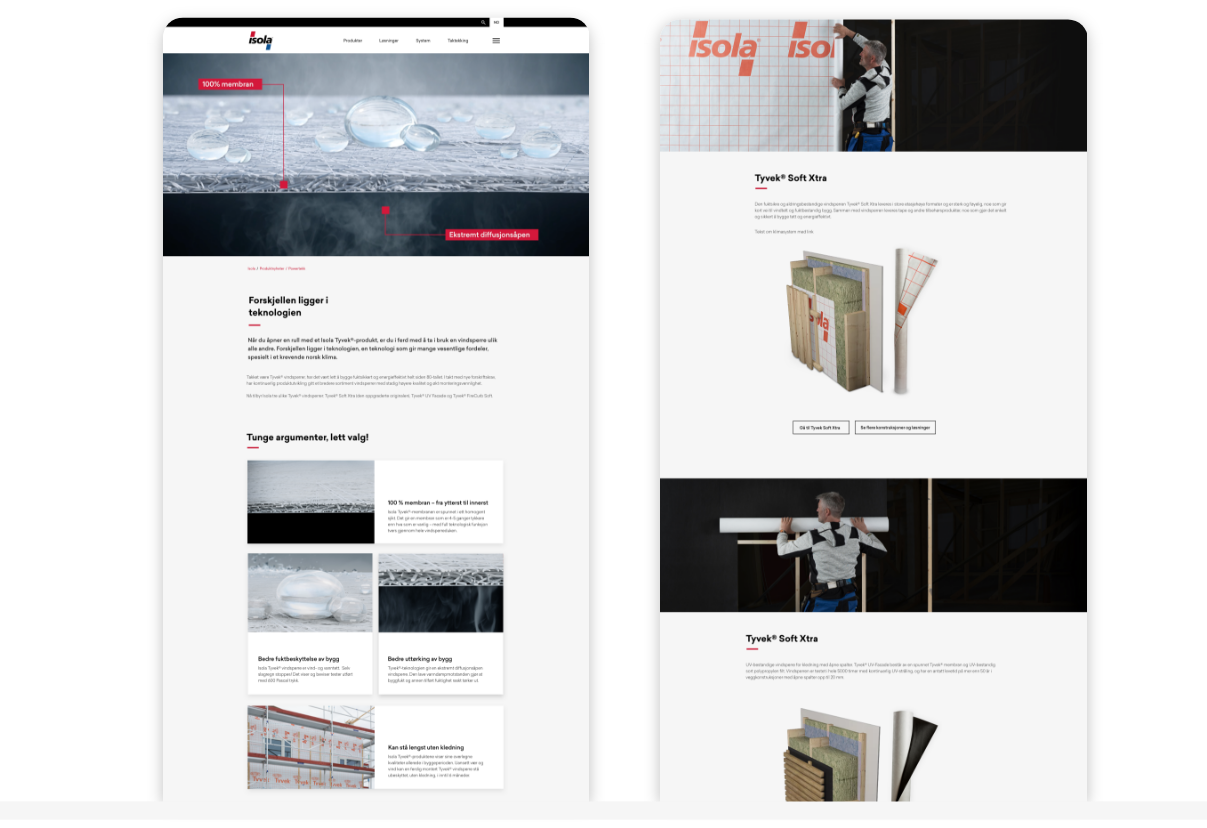Open the Produkter menu item
The image size is (1207, 828).
pyautogui.click(x=352, y=41)
